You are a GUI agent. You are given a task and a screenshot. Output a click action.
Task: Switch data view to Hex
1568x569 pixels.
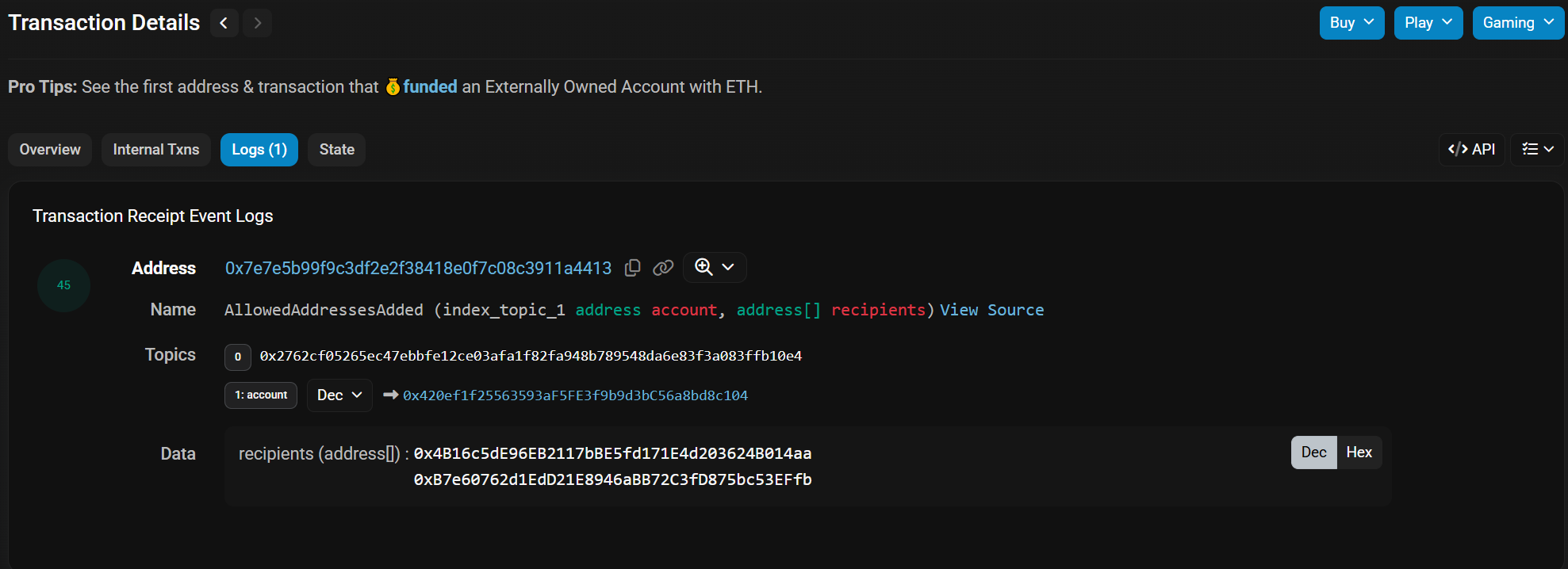tap(1359, 453)
